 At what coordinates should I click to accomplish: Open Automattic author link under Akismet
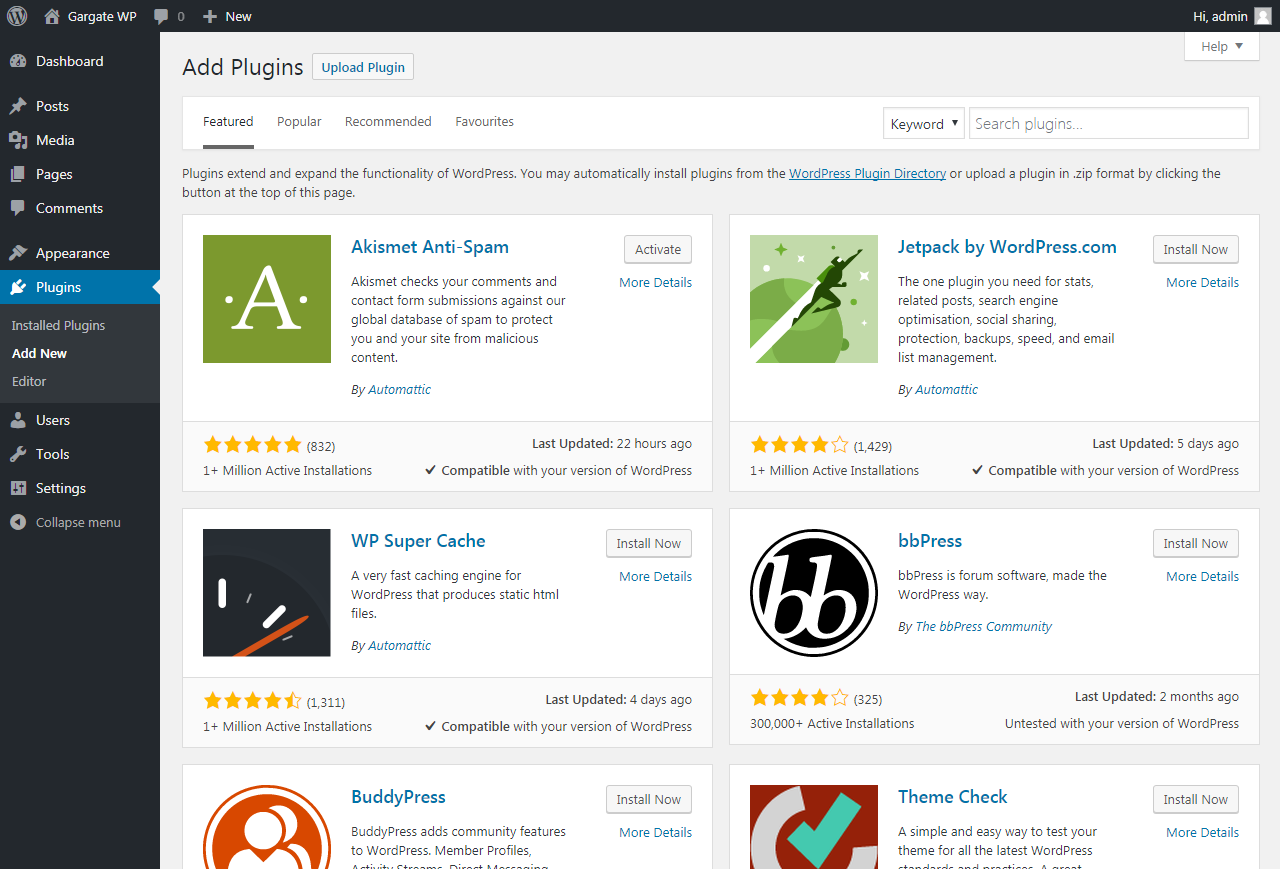[x=399, y=390]
